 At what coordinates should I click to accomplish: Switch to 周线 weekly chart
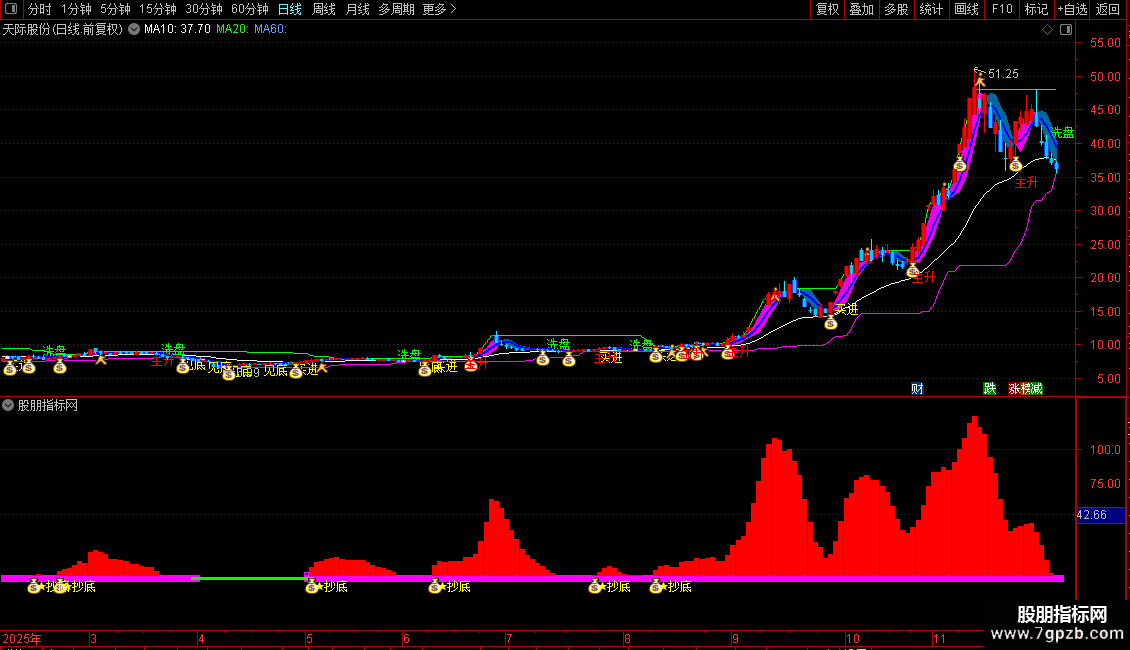[324, 9]
